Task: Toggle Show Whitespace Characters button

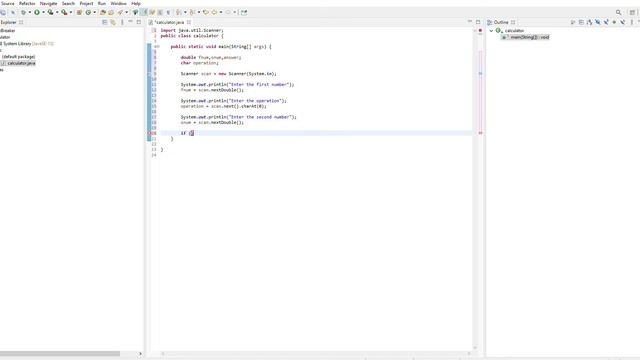Action: click(168, 12)
